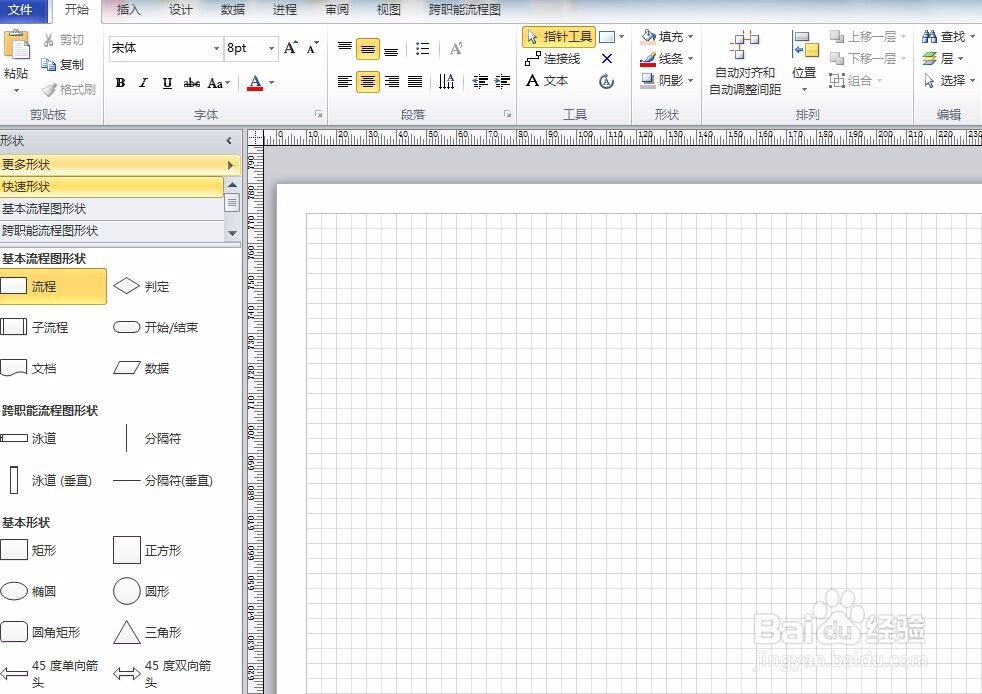
Task: Align paragraph left
Action: pyautogui.click(x=344, y=81)
